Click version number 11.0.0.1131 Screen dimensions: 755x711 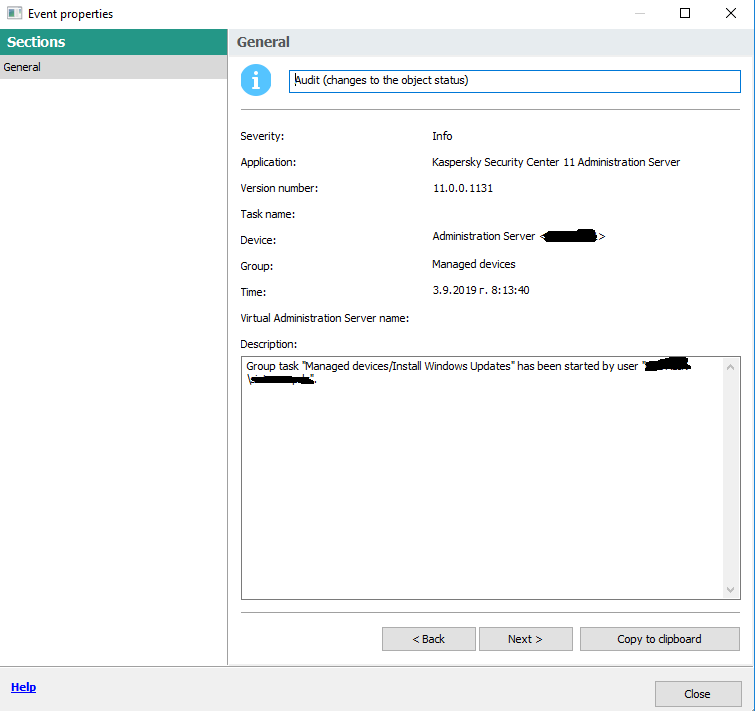click(463, 188)
